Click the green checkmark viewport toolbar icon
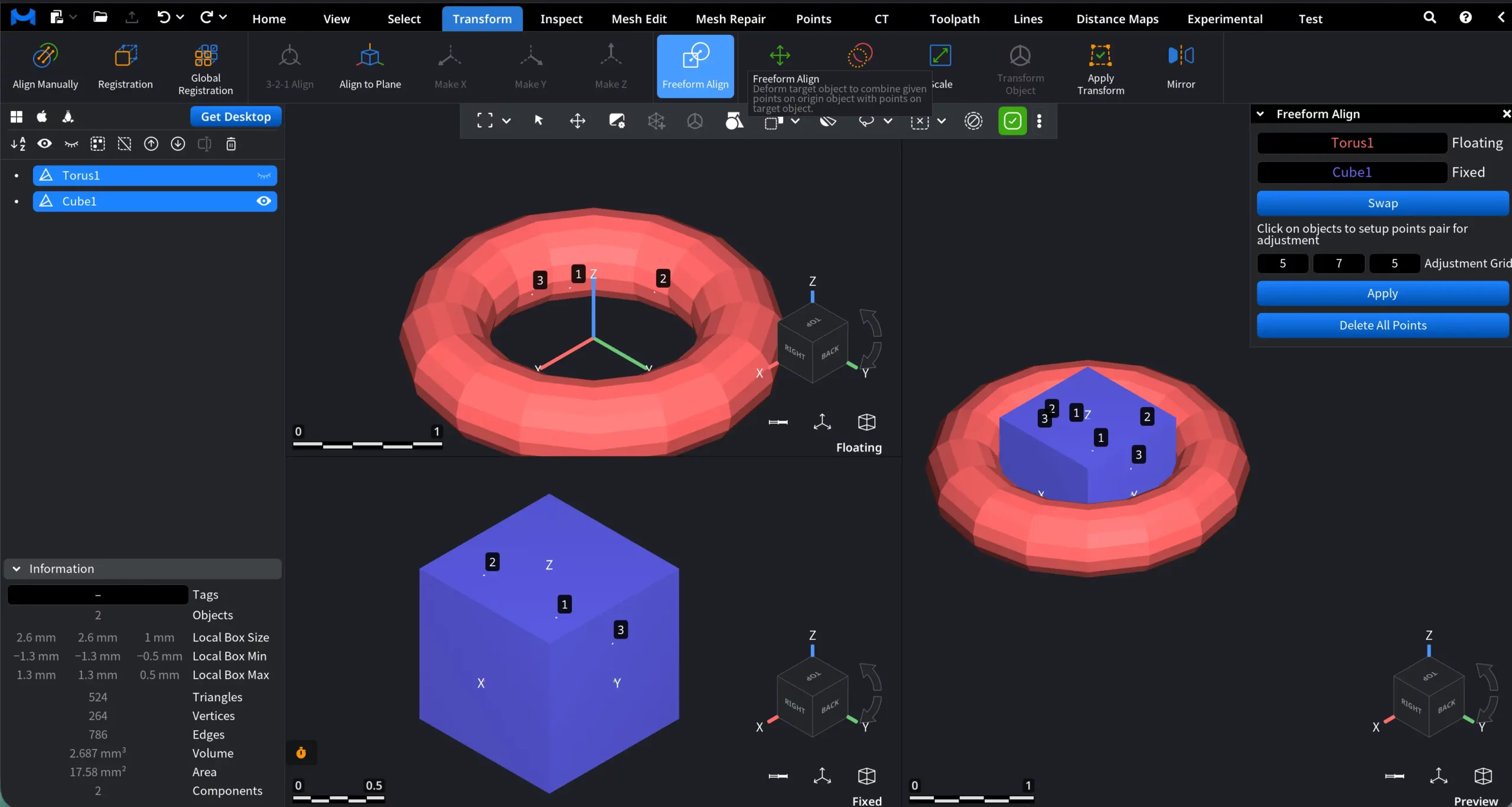This screenshot has width=1512, height=807. (1012, 121)
